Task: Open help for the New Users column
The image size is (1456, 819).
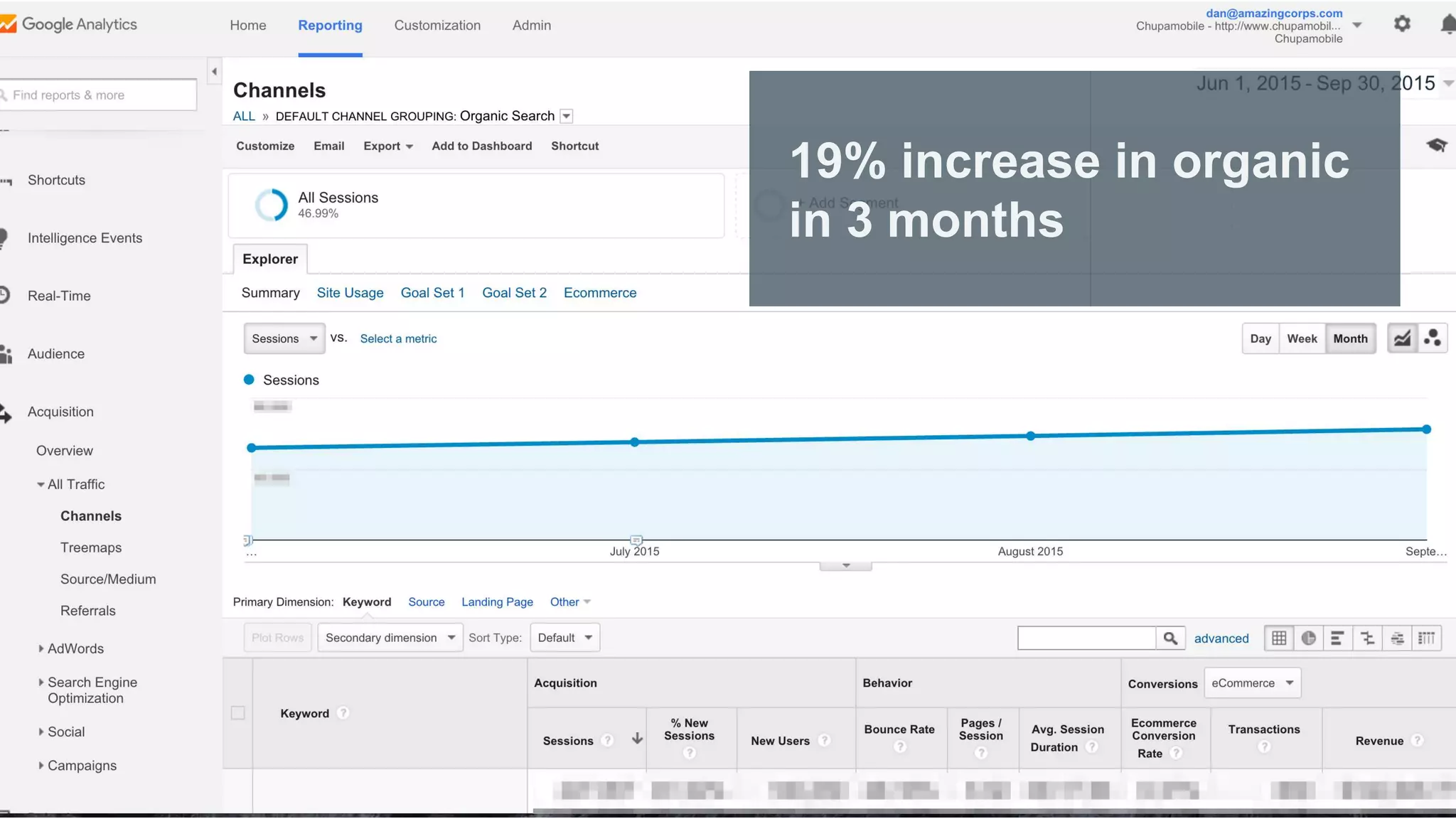Action: [x=824, y=740]
